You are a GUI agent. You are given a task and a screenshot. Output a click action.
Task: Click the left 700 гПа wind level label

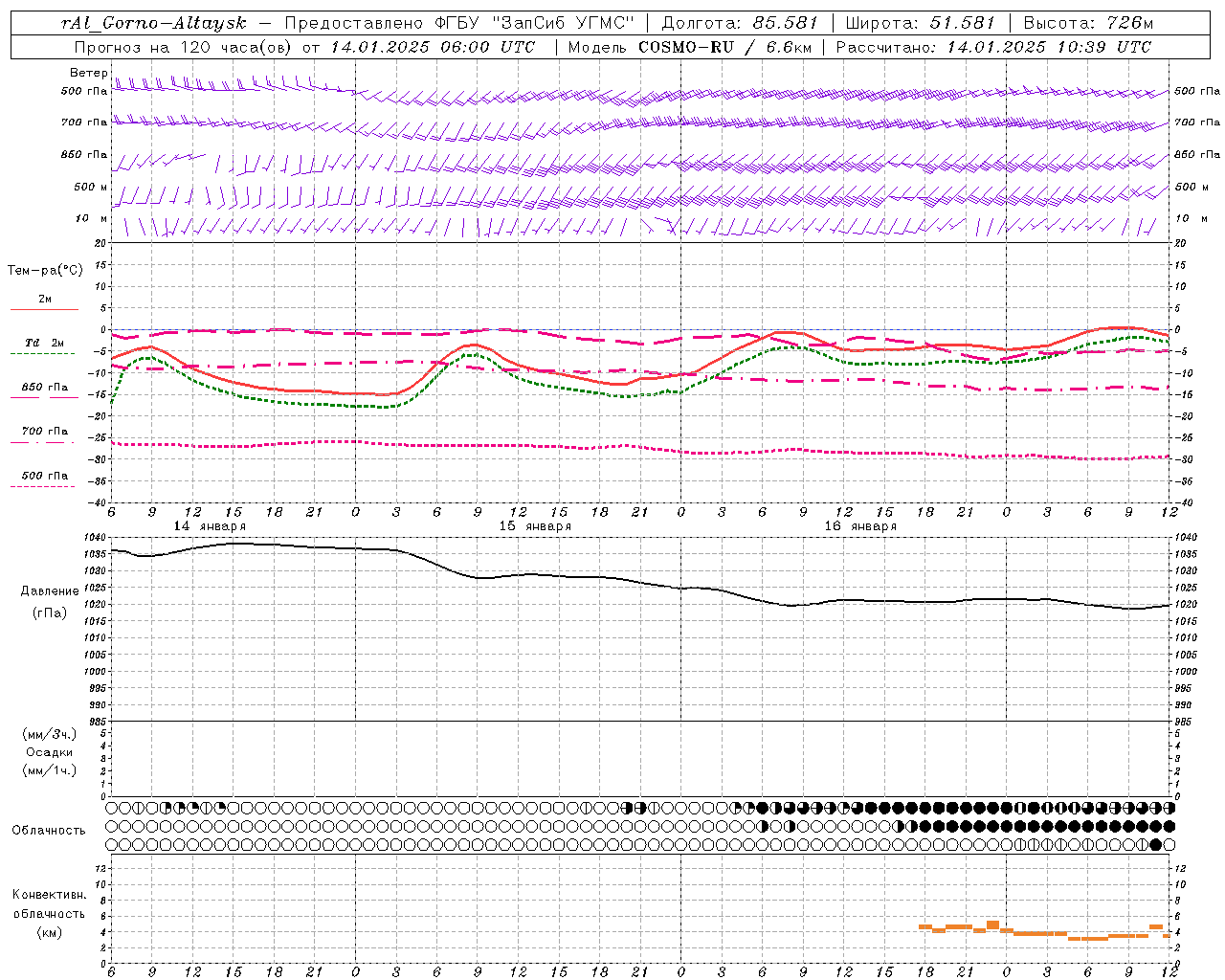click(x=84, y=122)
